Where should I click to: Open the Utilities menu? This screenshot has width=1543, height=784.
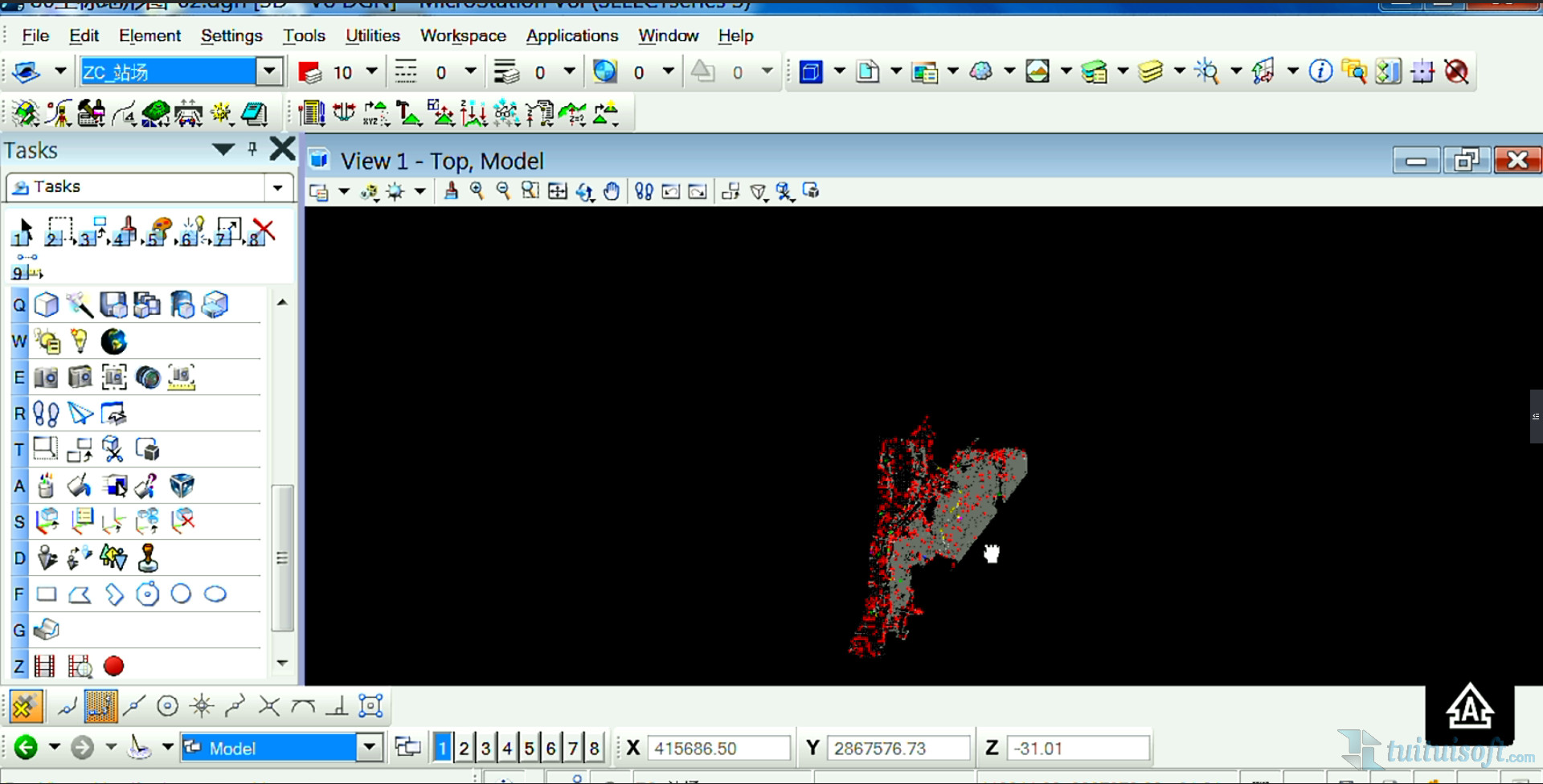pos(372,35)
